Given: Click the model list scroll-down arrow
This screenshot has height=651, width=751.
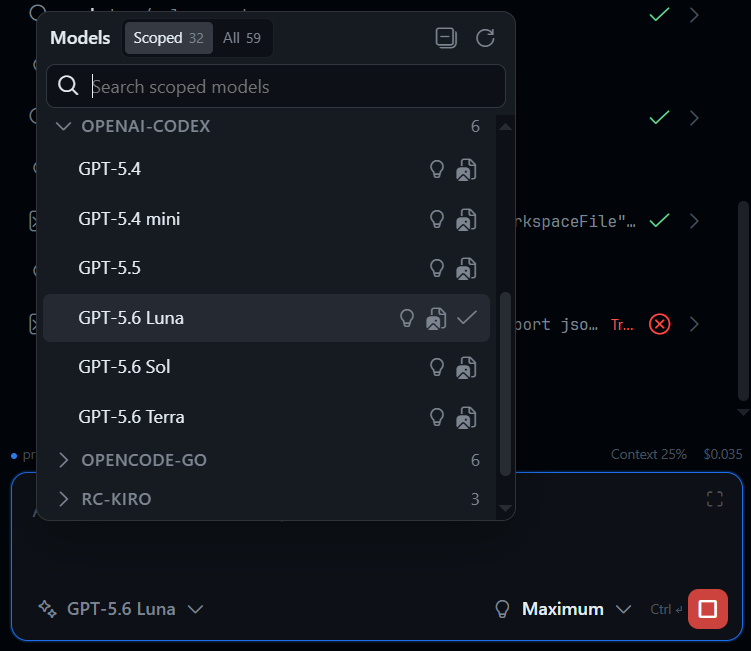Looking at the screenshot, I should click(505, 508).
